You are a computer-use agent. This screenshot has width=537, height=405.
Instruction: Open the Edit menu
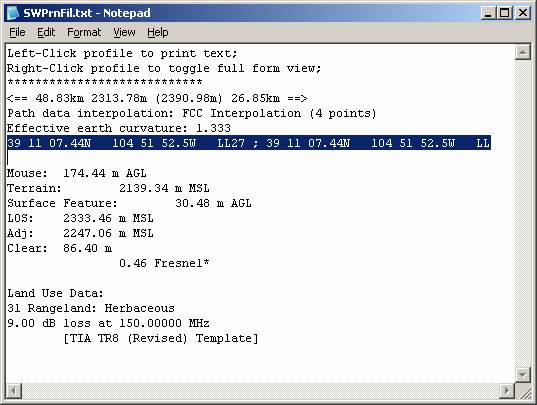(46, 33)
